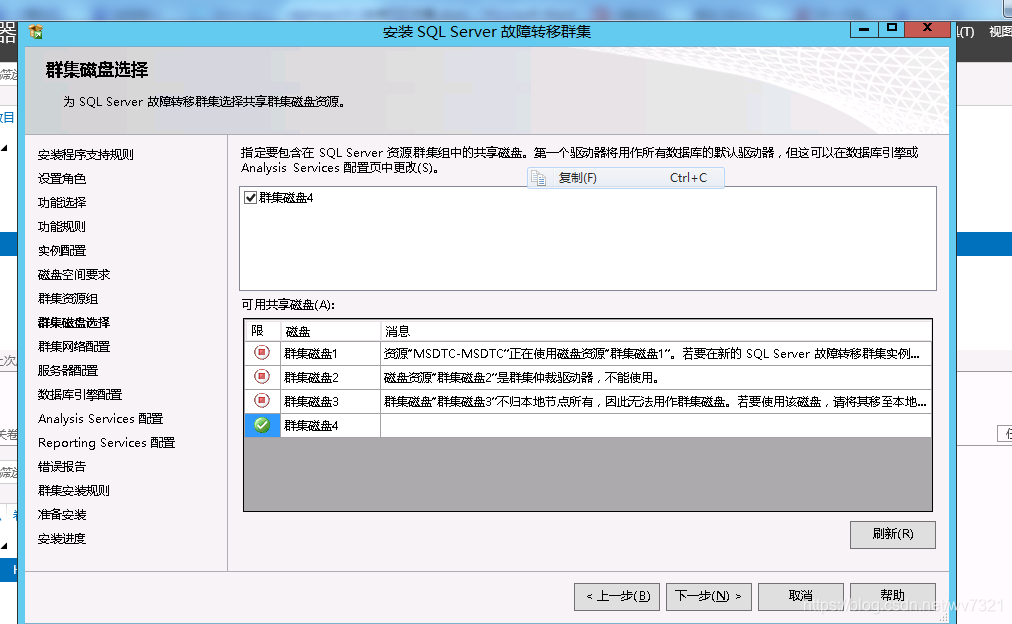The height and width of the screenshot is (624, 1012).
Task: Click the 消息 column header
Action: tap(656, 331)
